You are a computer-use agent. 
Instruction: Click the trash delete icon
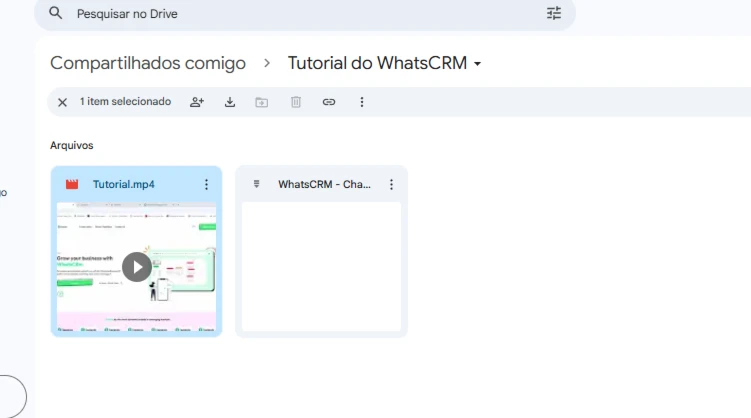pyautogui.click(x=296, y=102)
